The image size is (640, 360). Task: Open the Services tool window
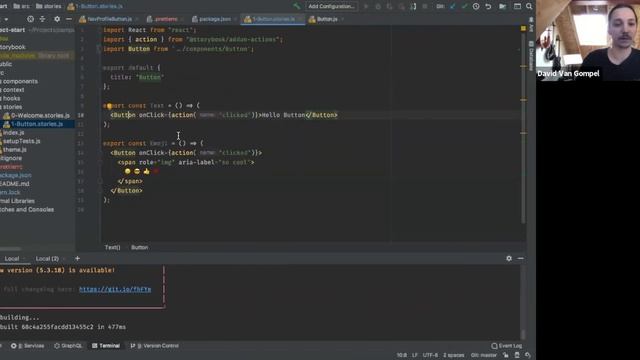point(28,346)
